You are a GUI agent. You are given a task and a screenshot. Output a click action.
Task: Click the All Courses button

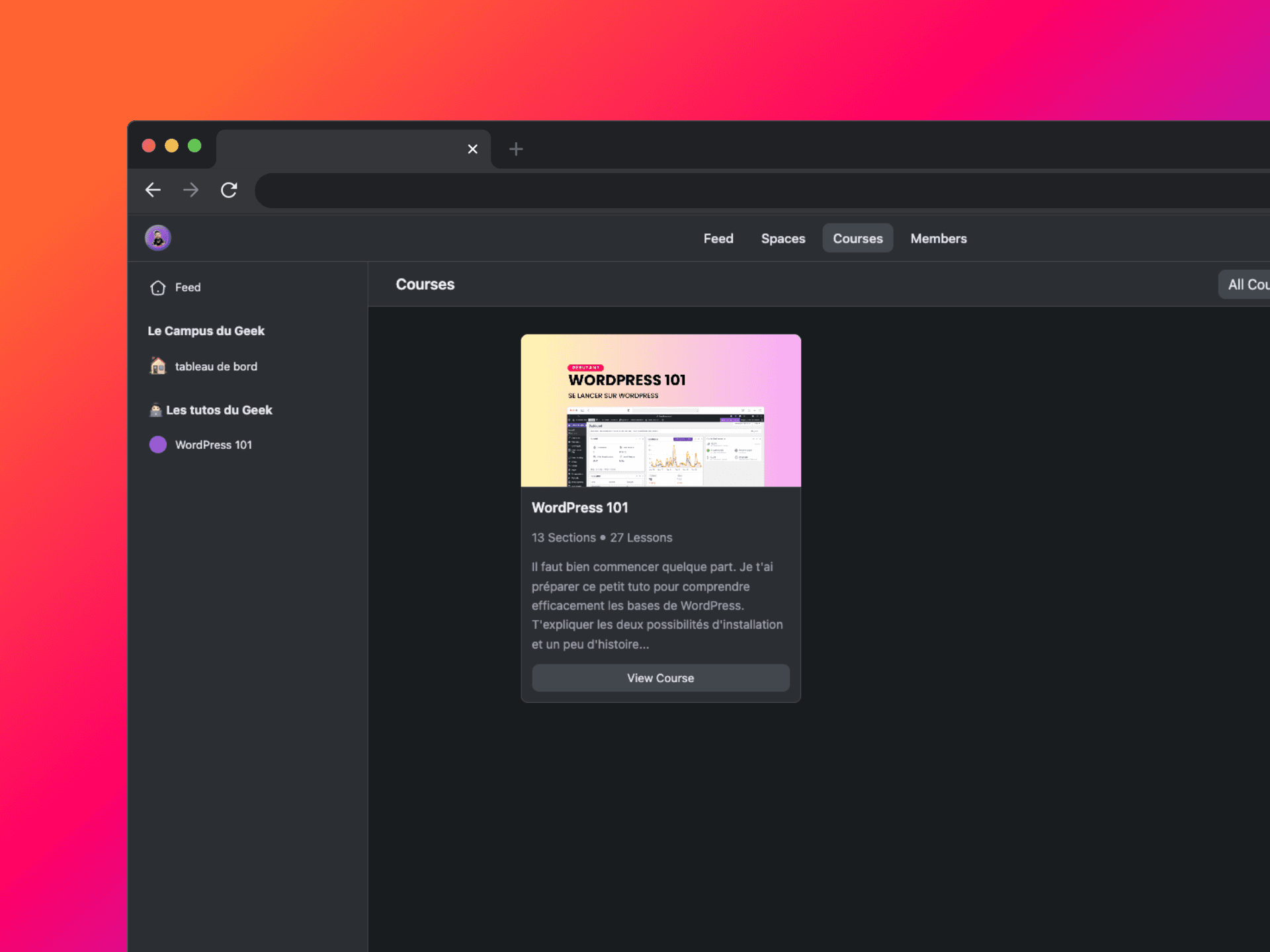pyautogui.click(x=1244, y=284)
